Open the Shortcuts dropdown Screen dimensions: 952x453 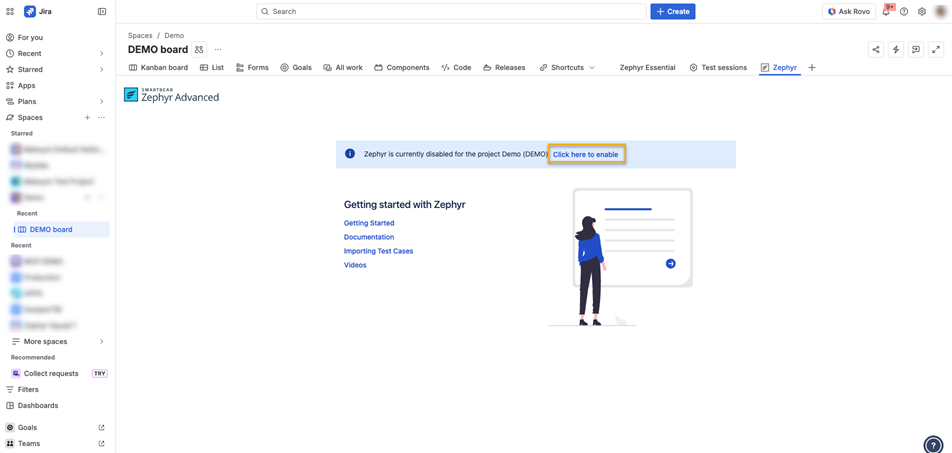point(567,67)
